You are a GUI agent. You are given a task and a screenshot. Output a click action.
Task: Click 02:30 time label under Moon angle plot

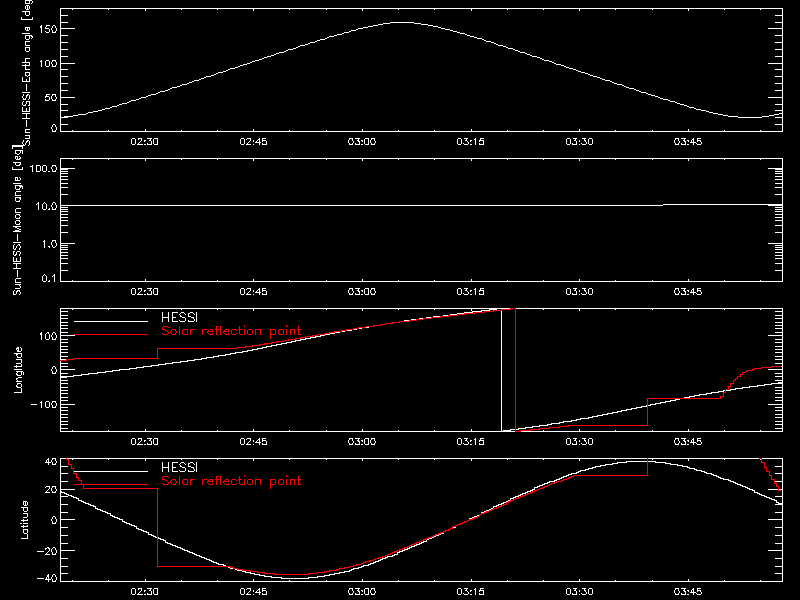point(144,291)
